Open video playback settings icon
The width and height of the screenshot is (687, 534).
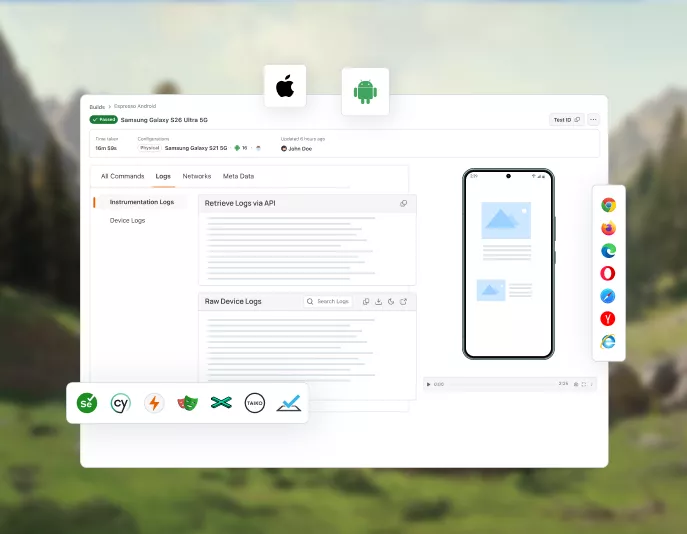[x=576, y=384]
